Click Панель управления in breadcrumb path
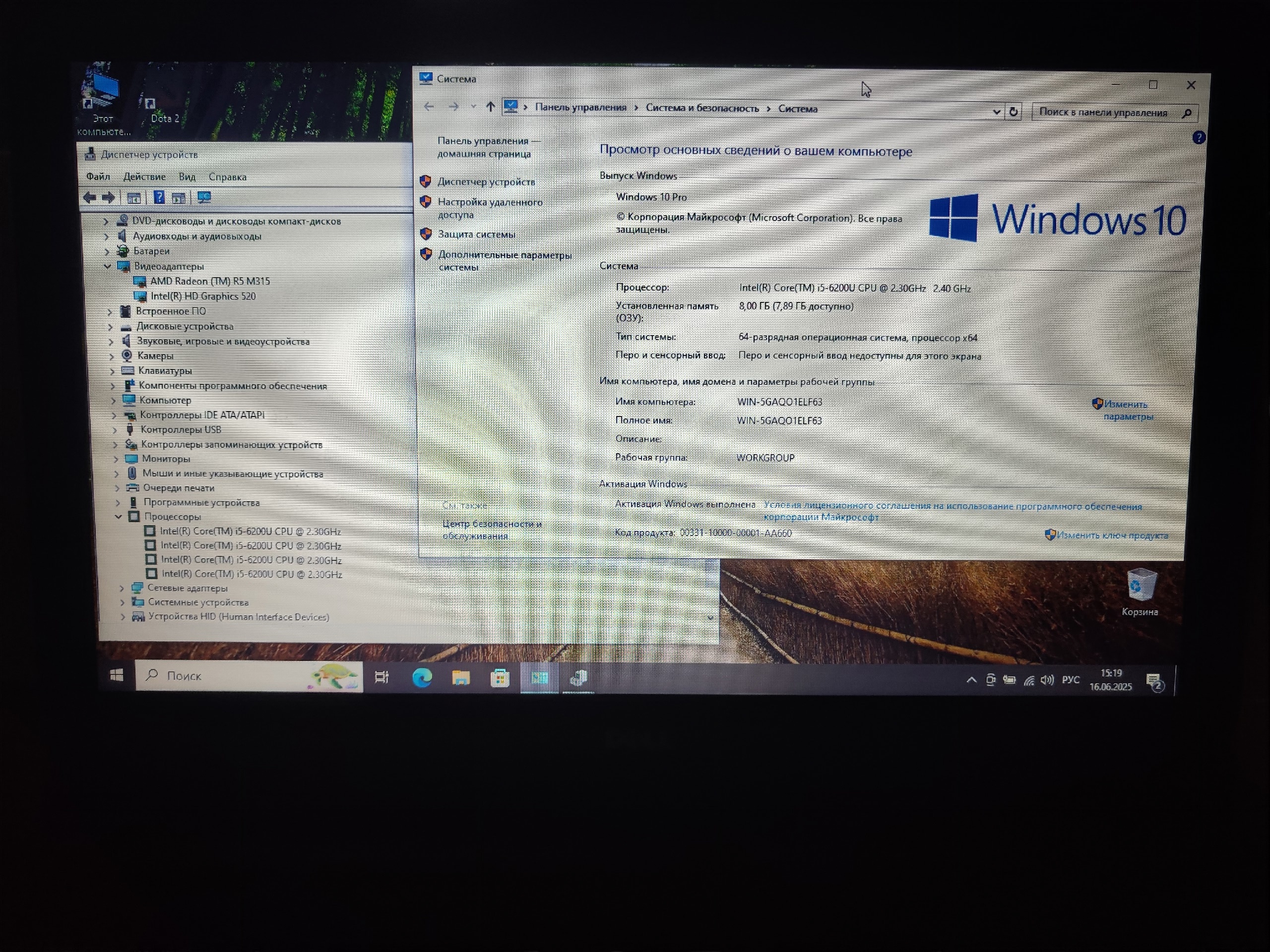The image size is (1270, 952). 580,107
